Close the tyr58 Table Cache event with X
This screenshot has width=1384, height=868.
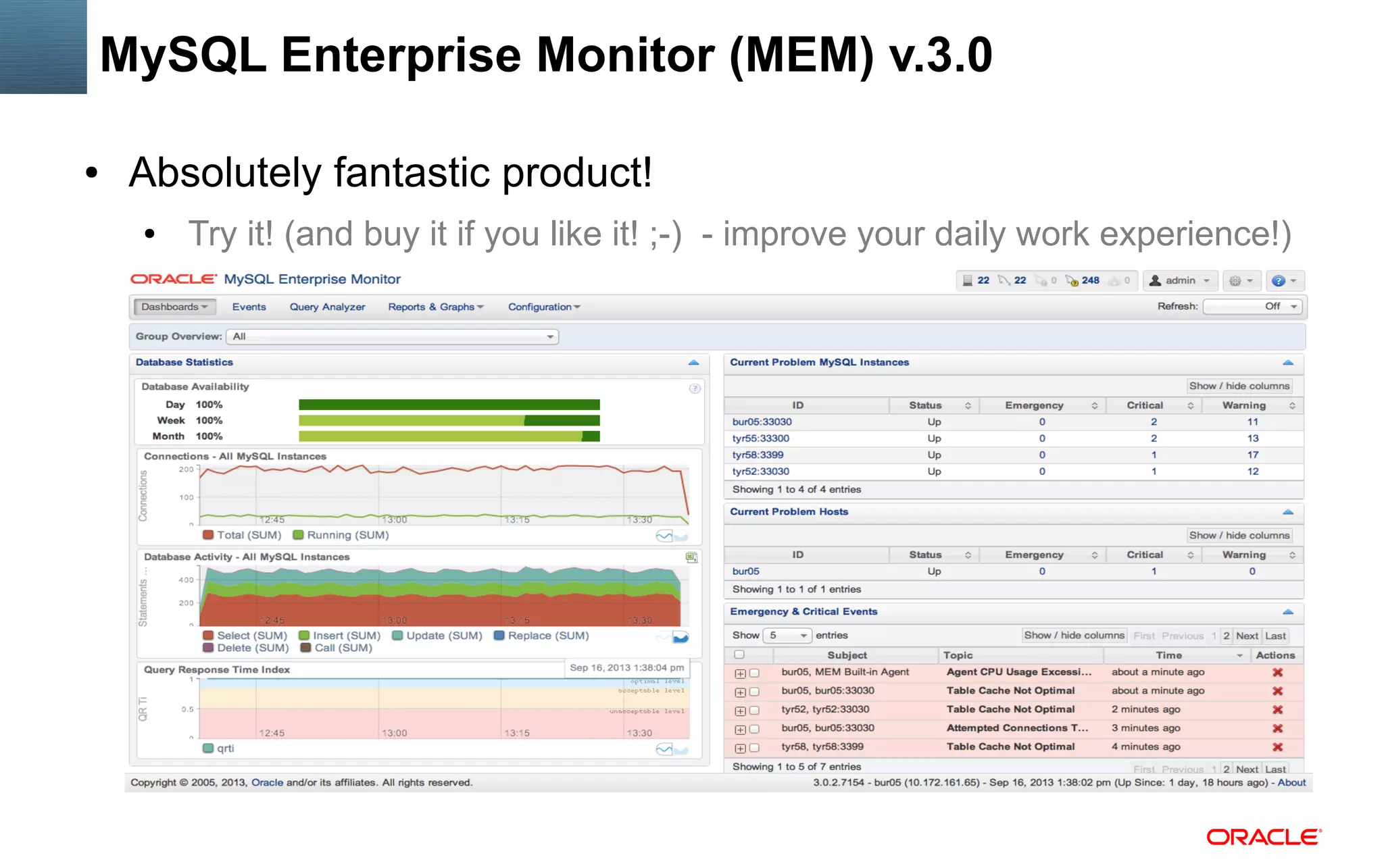tap(1277, 747)
